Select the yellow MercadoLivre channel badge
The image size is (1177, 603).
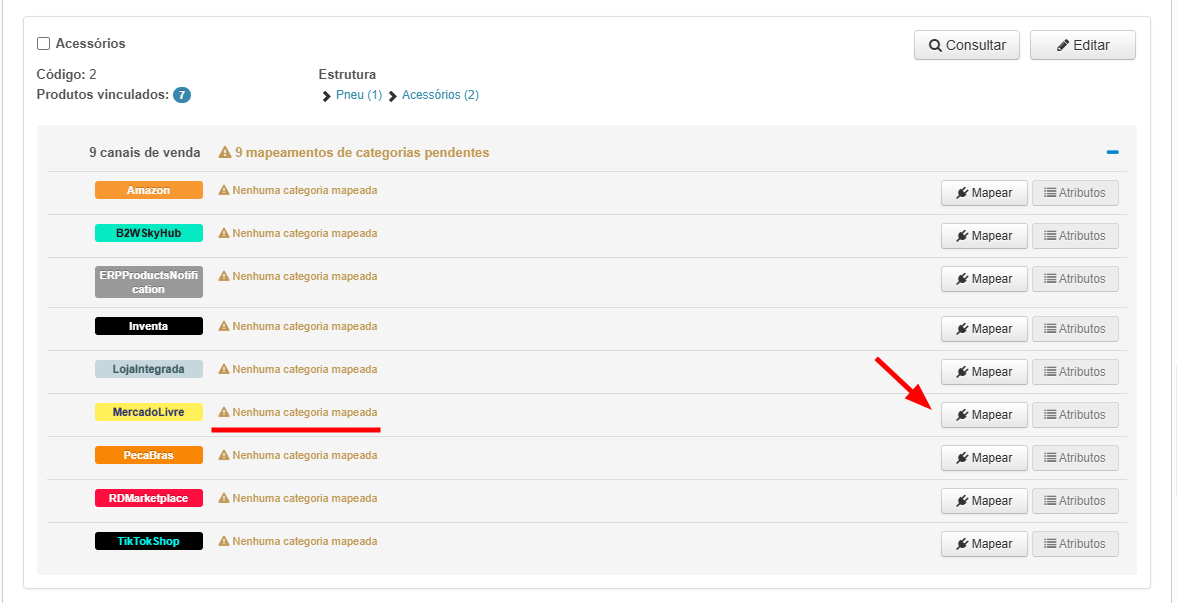(x=149, y=412)
